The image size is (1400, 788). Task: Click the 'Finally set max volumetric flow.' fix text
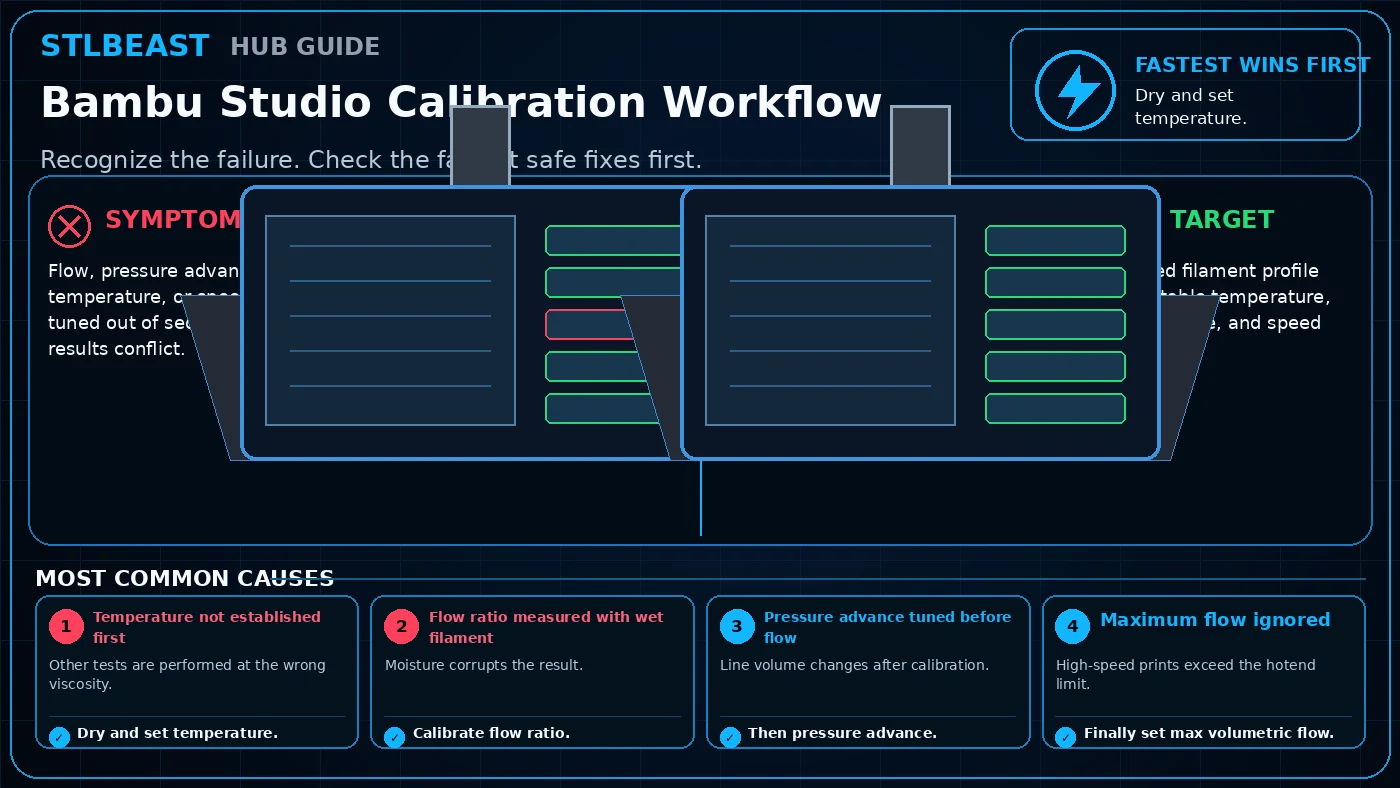[1209, 733]
